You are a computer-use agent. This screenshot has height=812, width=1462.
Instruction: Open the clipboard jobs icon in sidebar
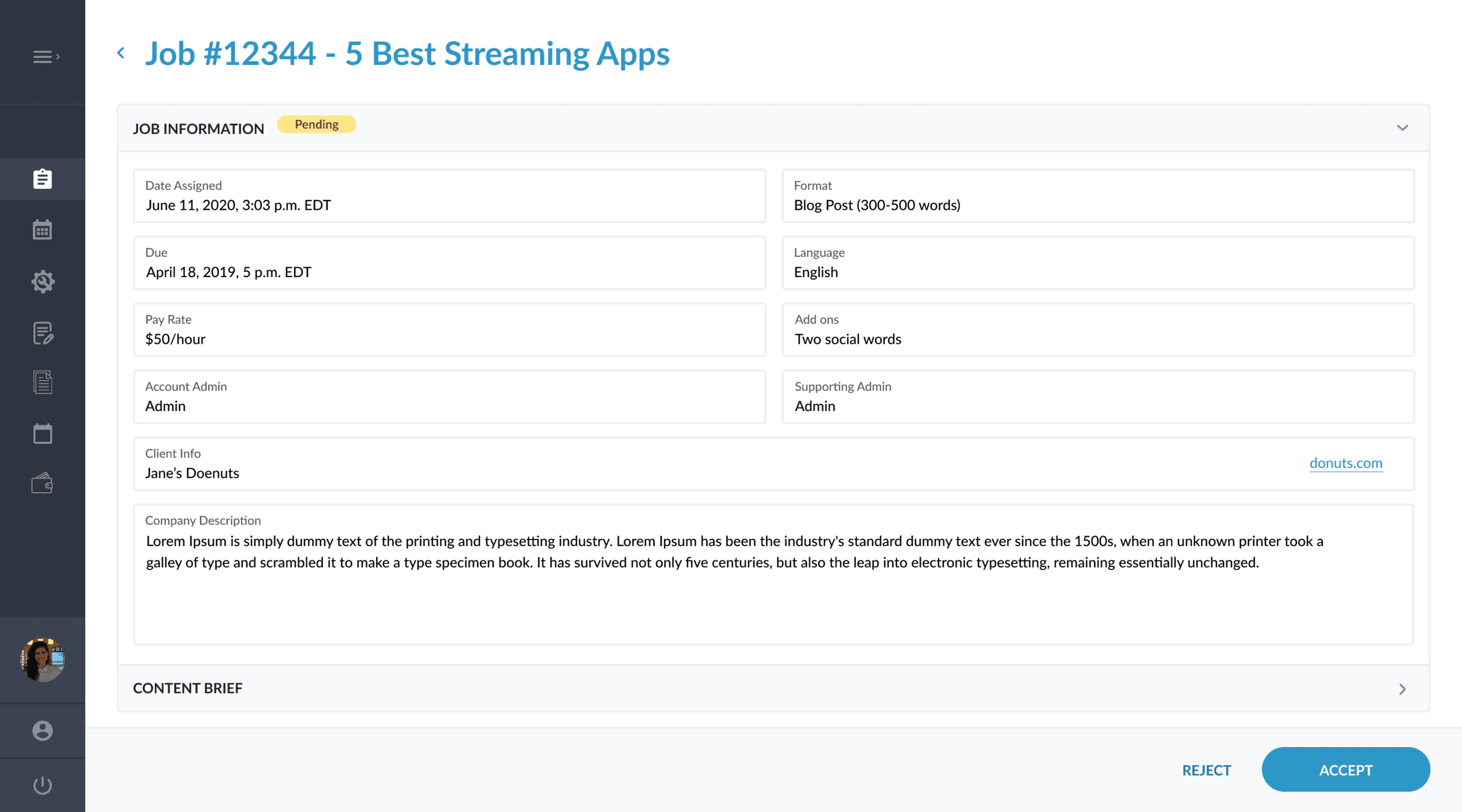(42, 179)
